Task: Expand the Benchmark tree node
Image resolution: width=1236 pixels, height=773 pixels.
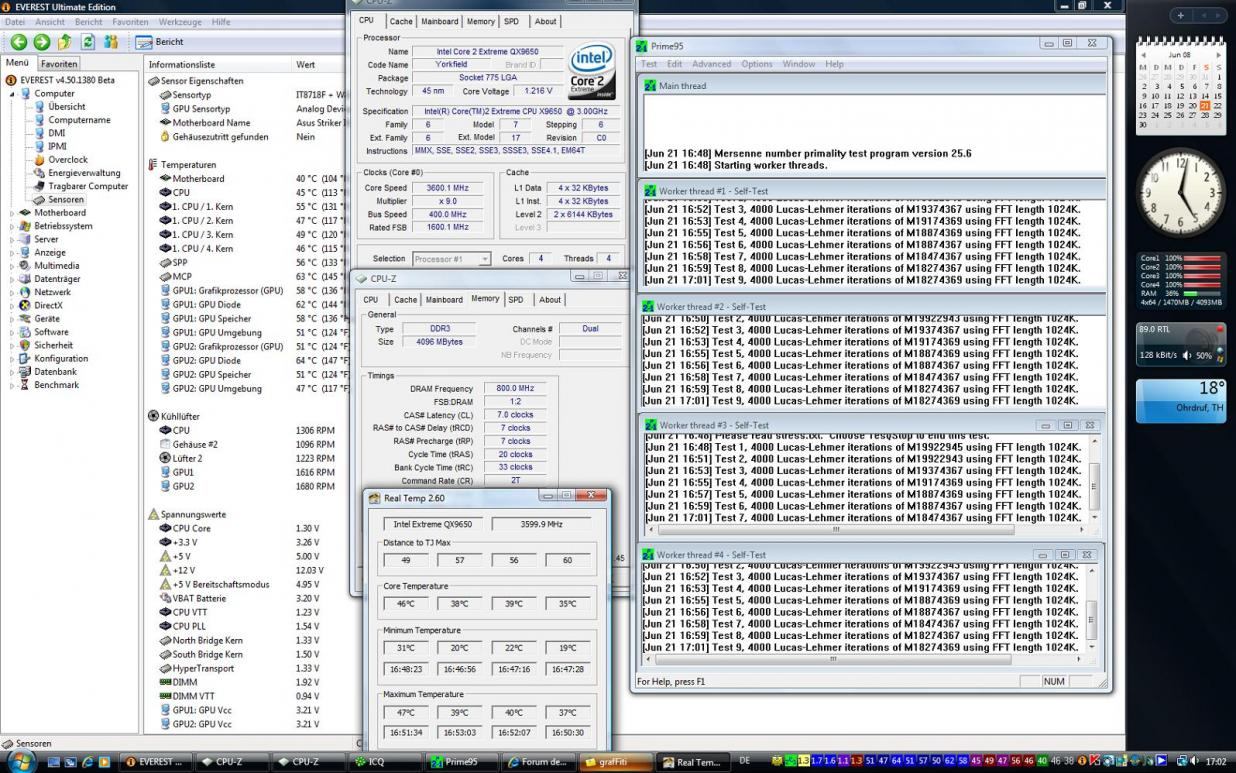Action: [13, 385]
